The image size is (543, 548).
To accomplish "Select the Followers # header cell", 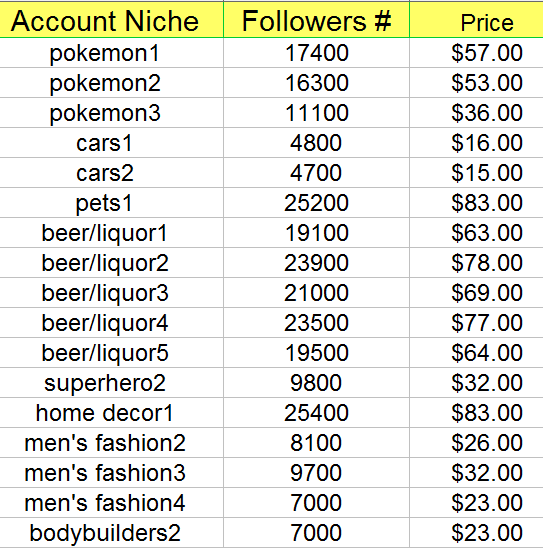I will tap(316, 20).
